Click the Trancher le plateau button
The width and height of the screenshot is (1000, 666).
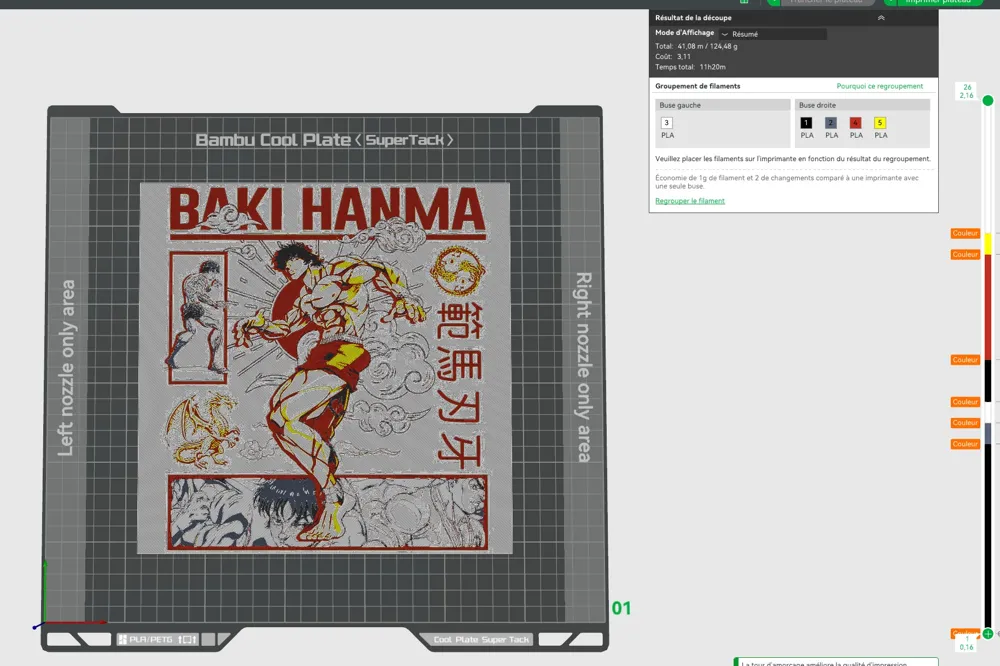[827, 2]
